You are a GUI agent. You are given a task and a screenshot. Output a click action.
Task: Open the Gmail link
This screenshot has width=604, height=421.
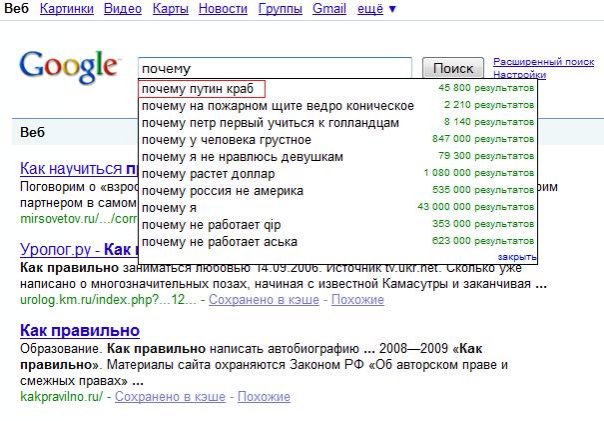(329, 9)
